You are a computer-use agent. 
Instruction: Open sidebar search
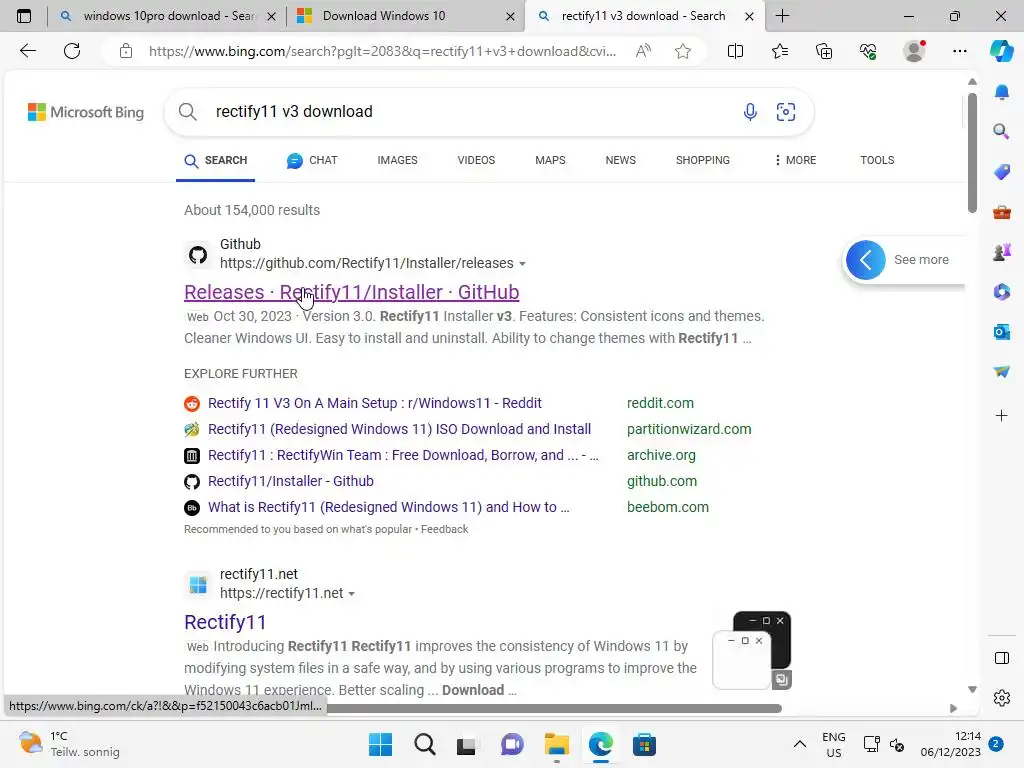(x=1001, y=131)
